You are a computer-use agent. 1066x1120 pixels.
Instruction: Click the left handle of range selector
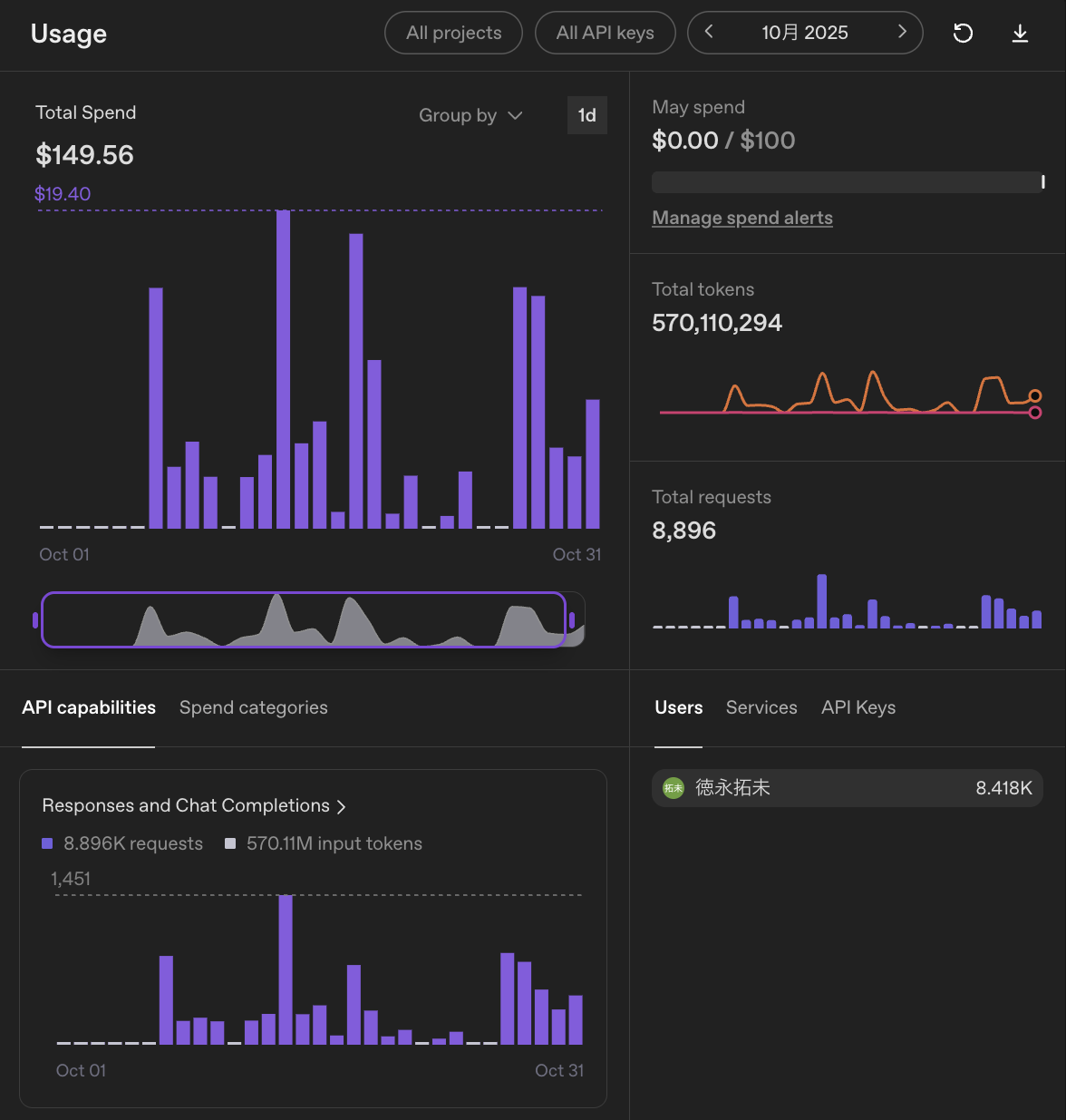pos(35,620)
